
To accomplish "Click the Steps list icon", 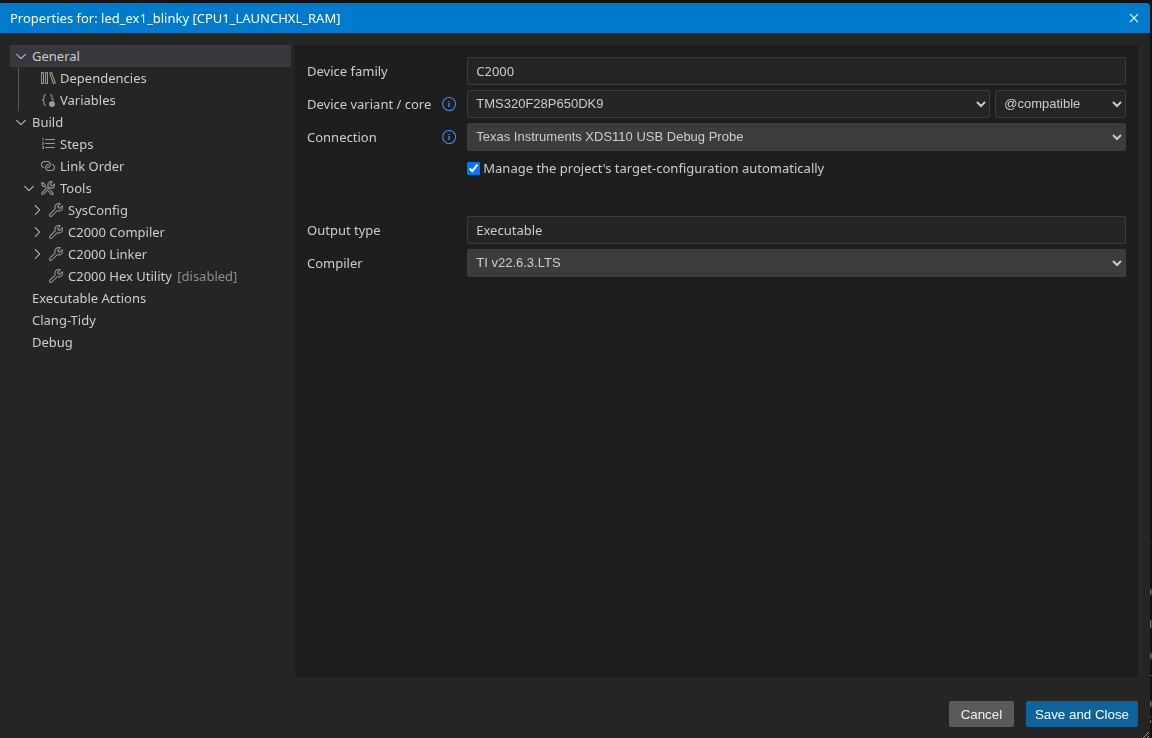I will pos(48,144).
